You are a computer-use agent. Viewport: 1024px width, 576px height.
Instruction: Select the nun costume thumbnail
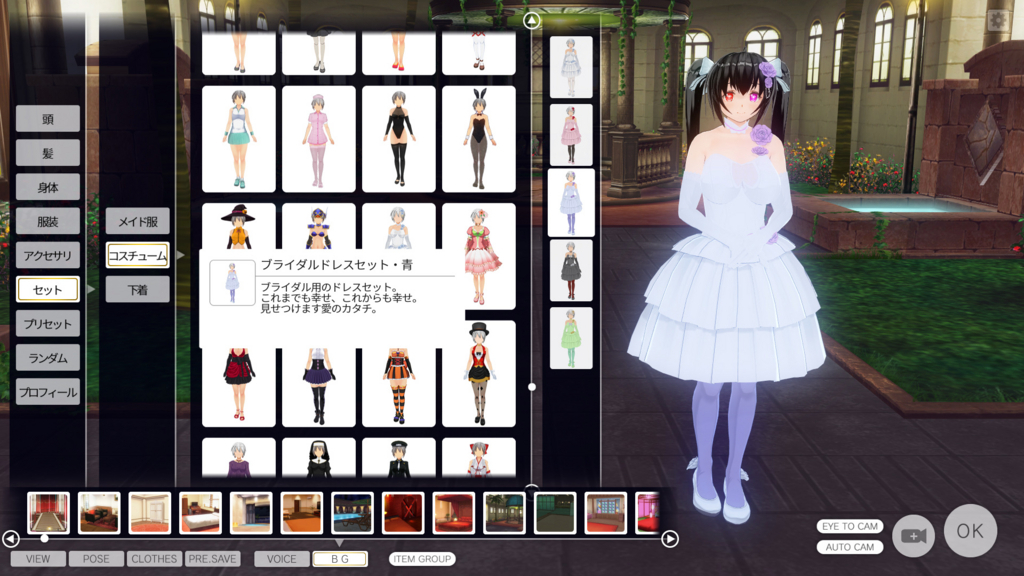click(319, 457)
